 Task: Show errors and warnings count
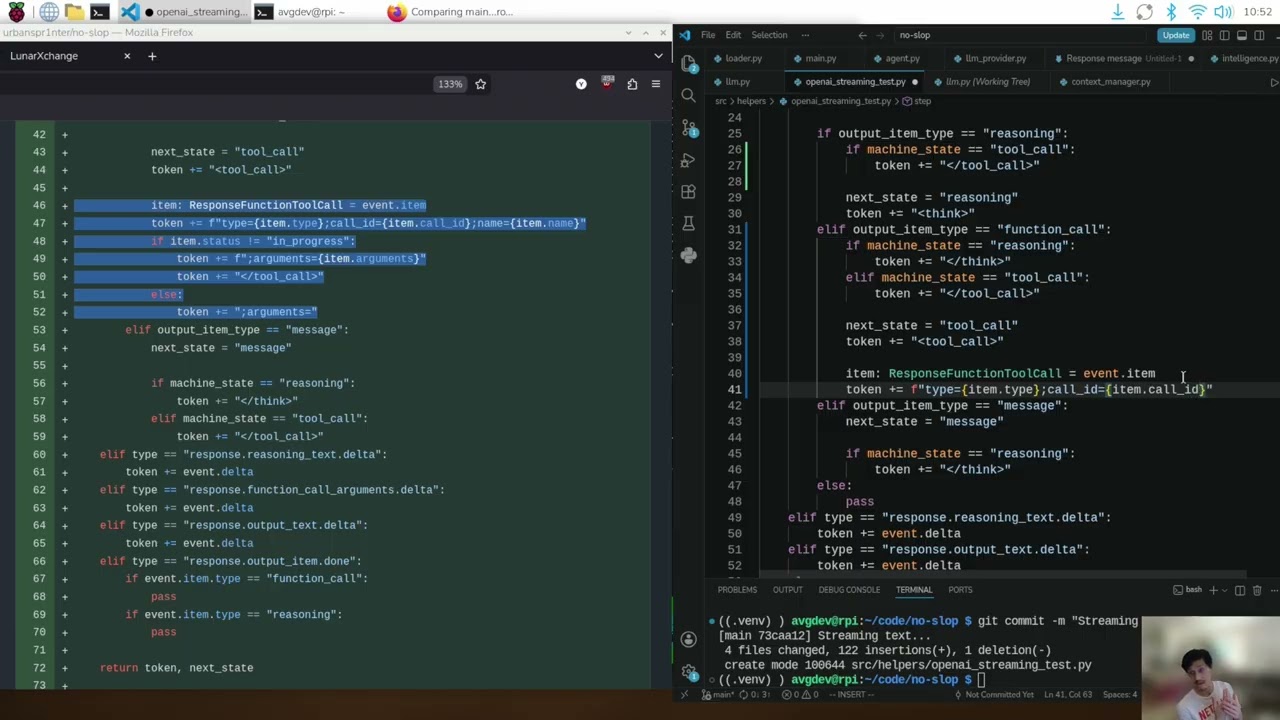tap(801, 695)
